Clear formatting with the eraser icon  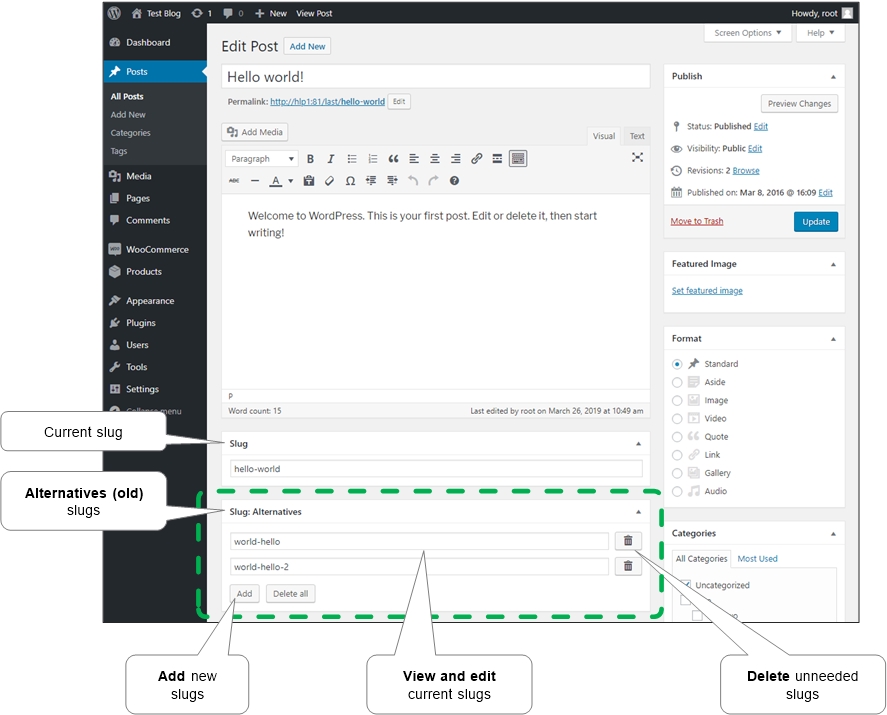tap(329, 181)
